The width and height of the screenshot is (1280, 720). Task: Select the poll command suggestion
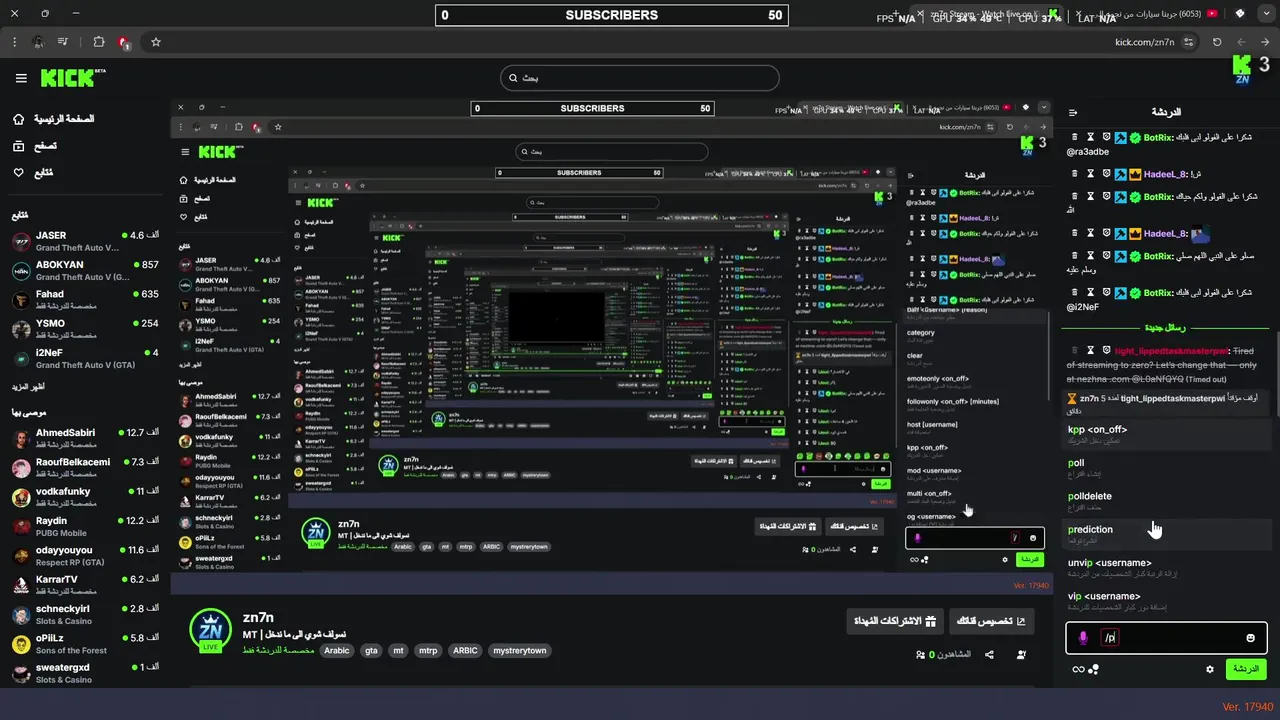pos(1168,467)
